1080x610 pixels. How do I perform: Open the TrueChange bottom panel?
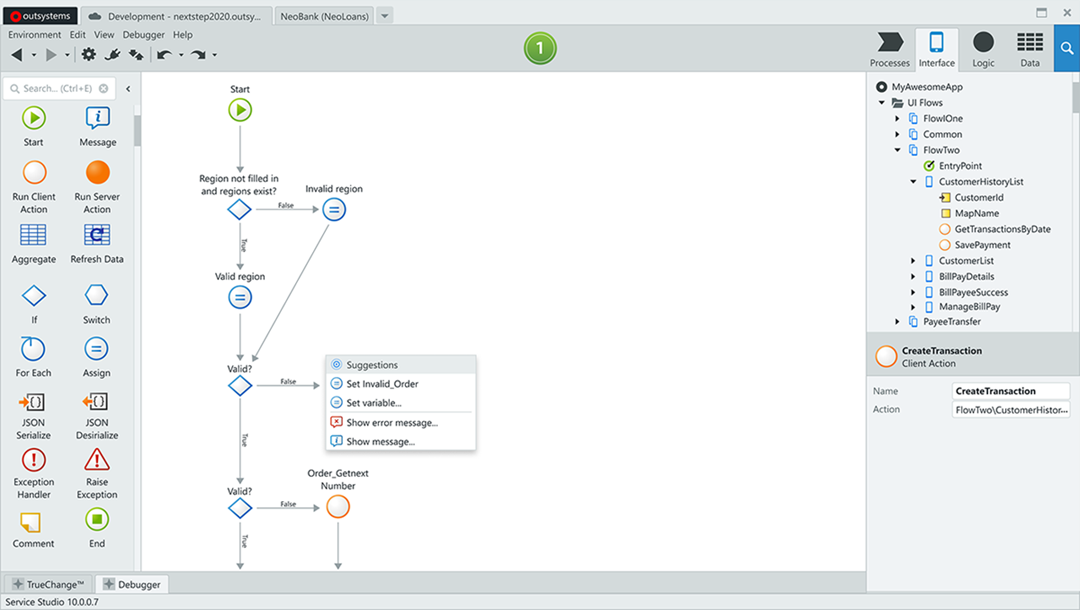click(48, 584)
